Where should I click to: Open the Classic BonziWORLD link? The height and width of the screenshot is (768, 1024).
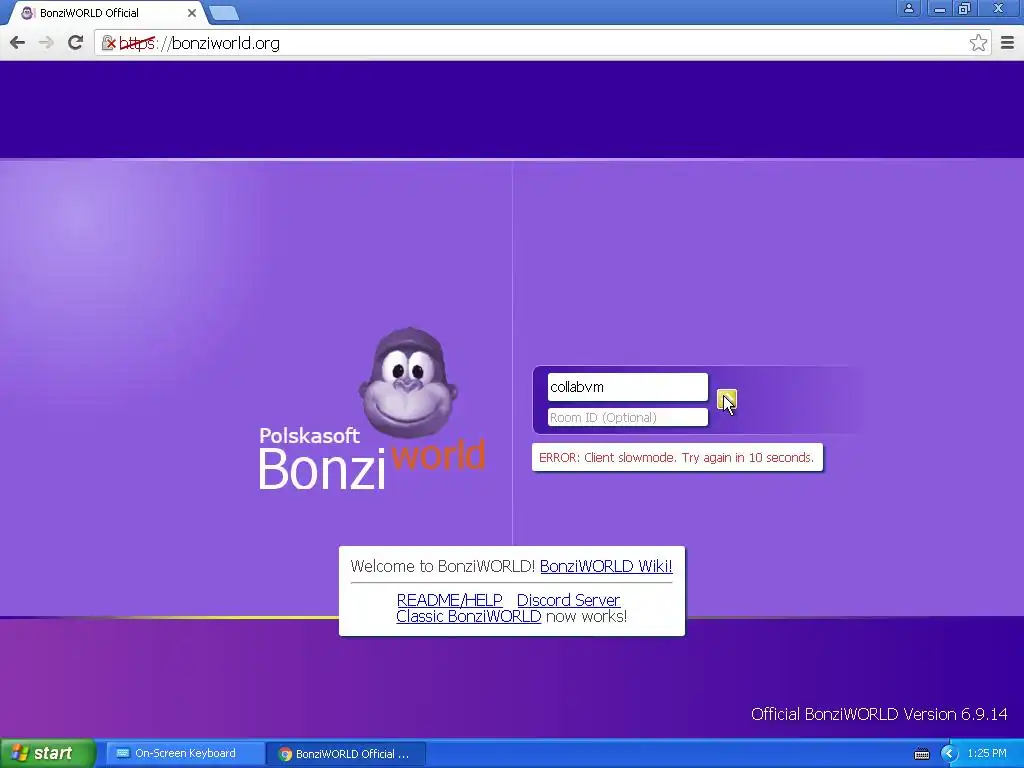click(x=468, y=616)
